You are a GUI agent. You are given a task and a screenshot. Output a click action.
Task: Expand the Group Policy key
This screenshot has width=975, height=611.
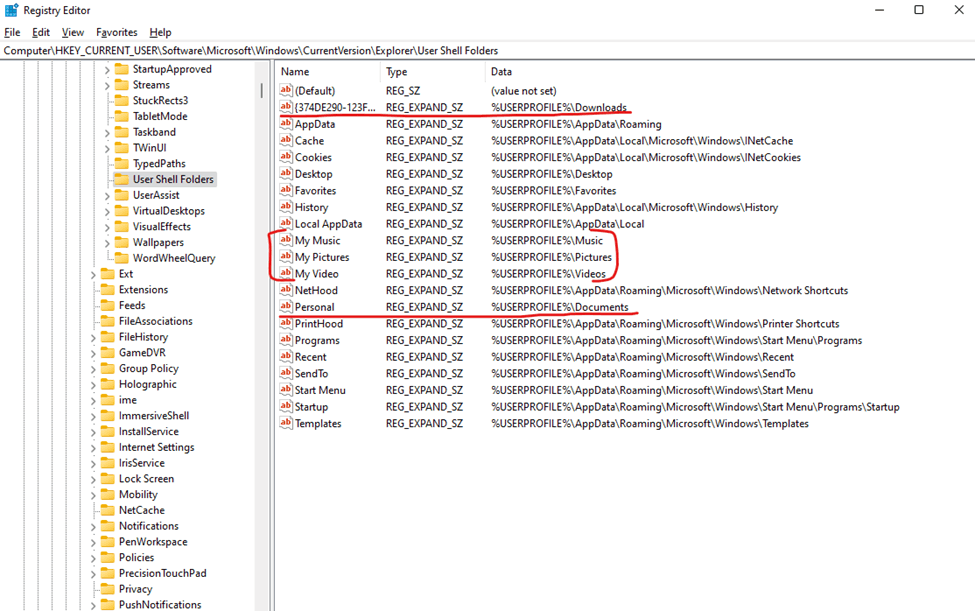point(93,369)
